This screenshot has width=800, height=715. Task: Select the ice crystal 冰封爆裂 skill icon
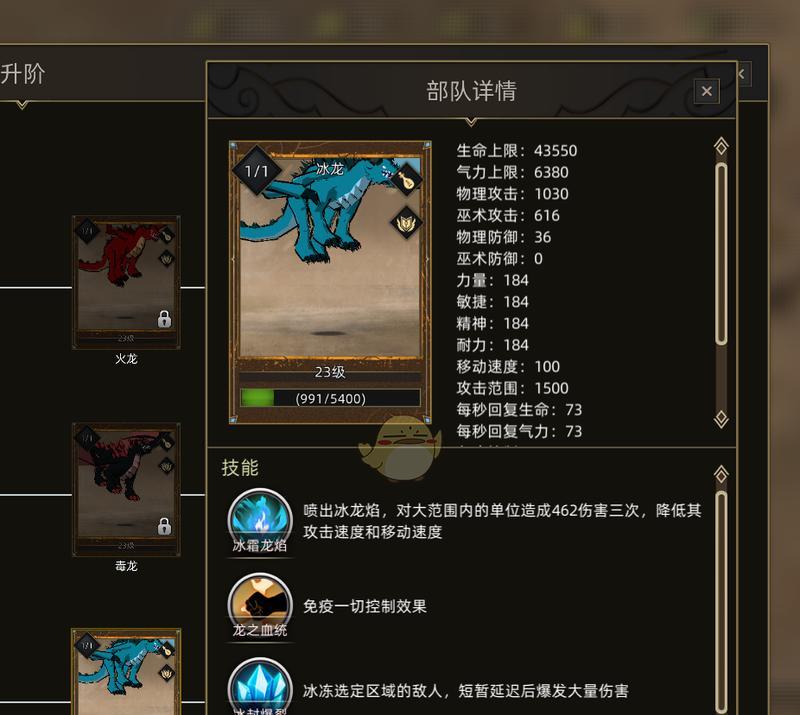tap(260, 687)
